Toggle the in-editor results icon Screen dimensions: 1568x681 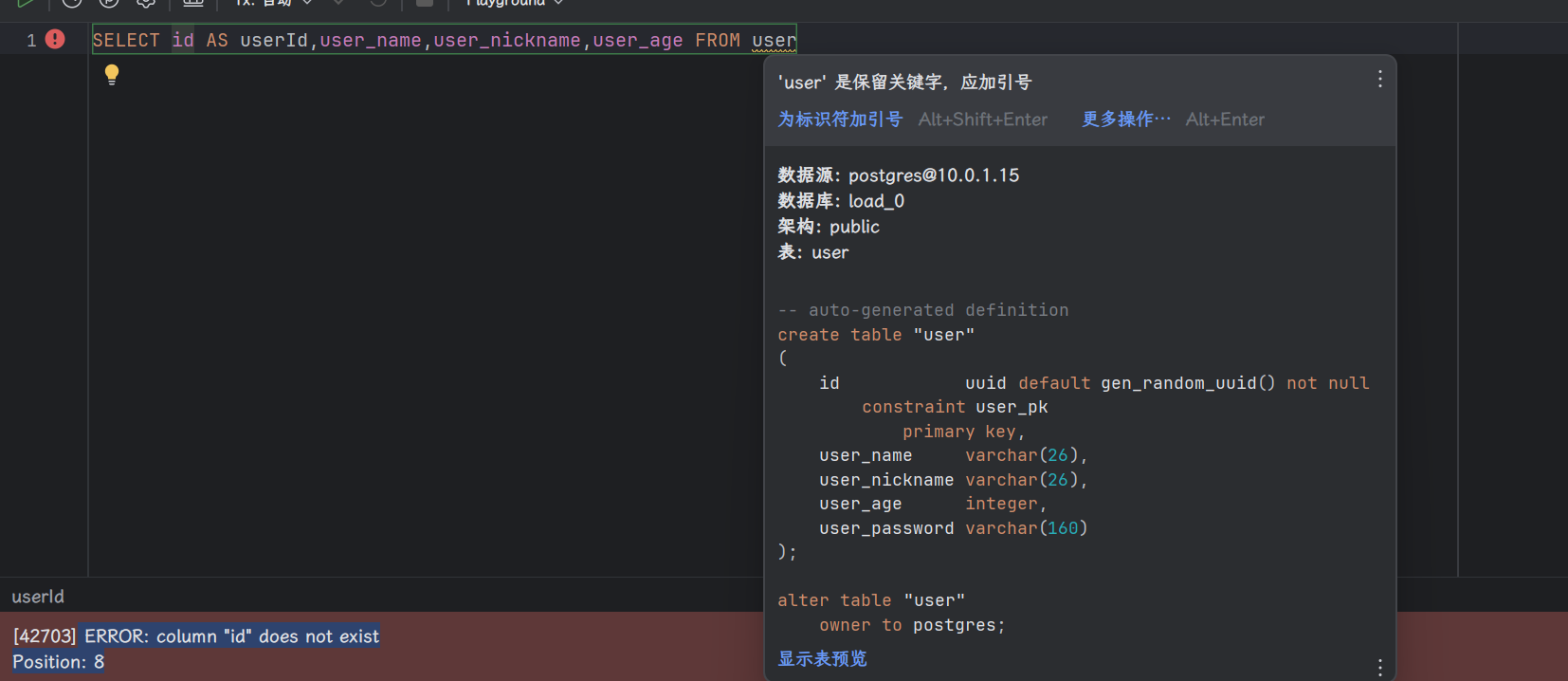193,3
